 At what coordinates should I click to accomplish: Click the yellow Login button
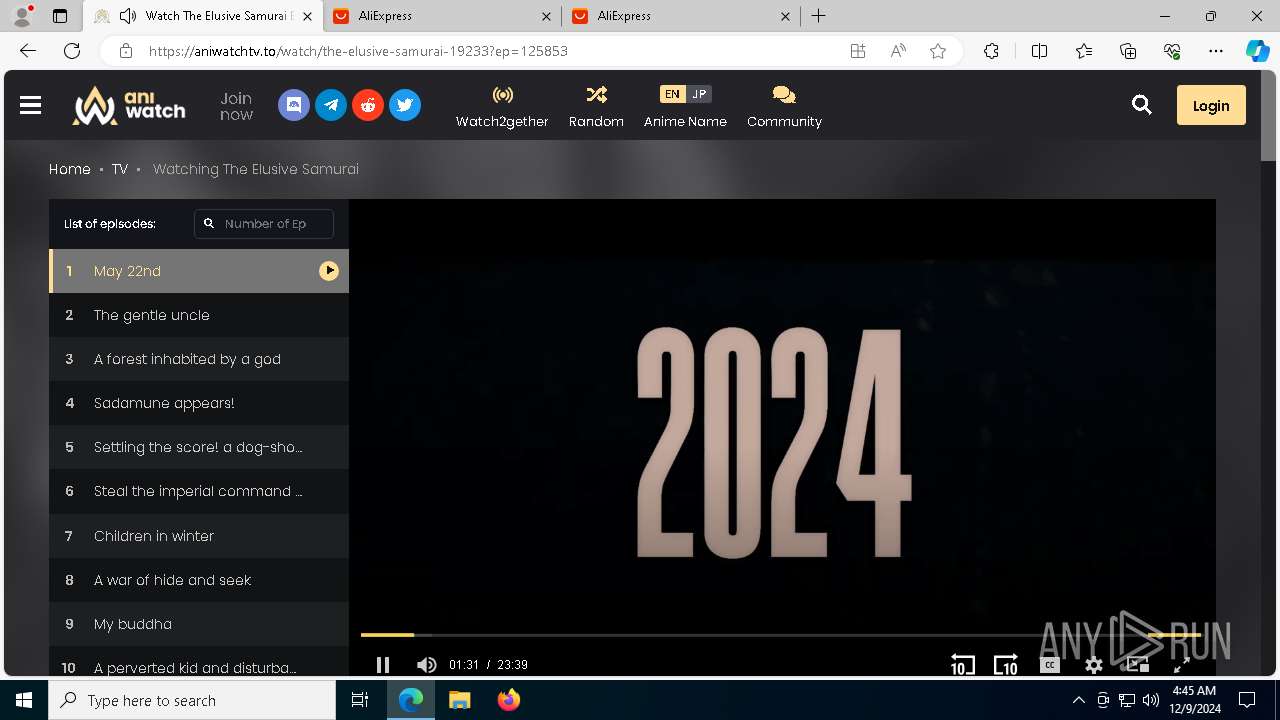point(1211,105)
